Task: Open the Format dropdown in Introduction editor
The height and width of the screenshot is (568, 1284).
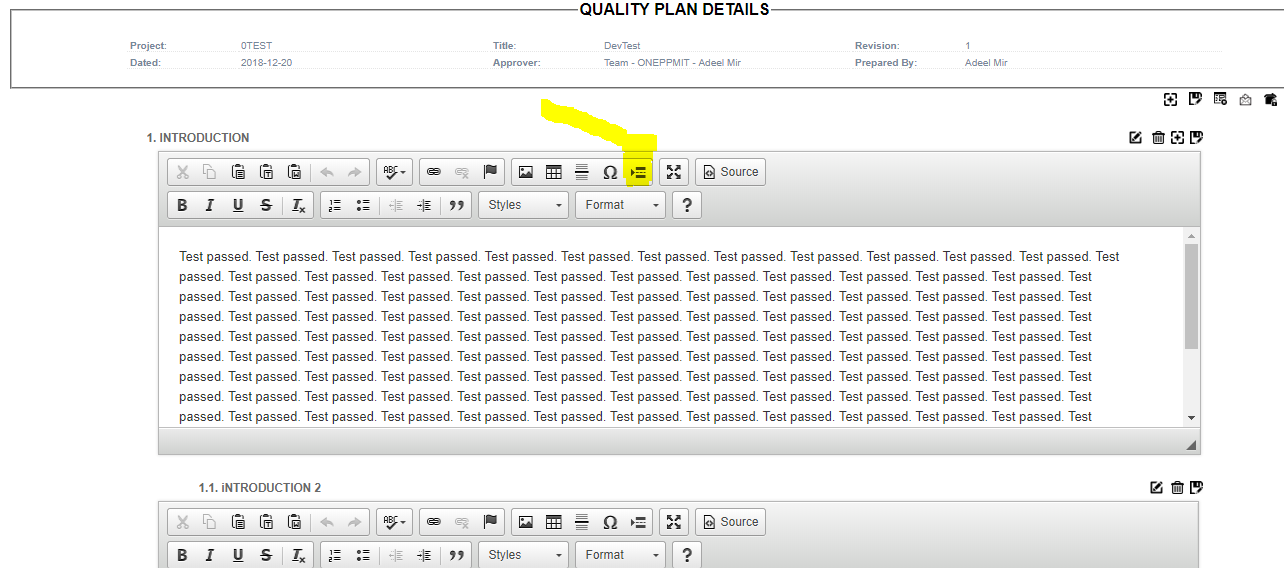Action: click(620, 205)
